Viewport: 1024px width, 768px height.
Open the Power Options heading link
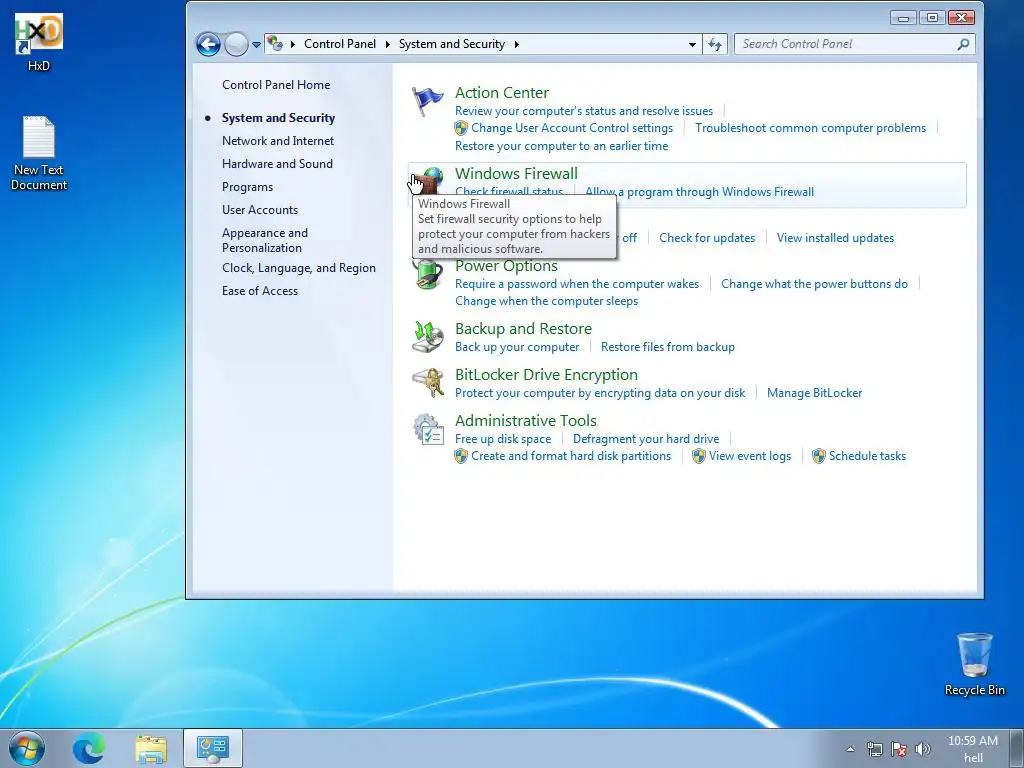click(506, 266)
